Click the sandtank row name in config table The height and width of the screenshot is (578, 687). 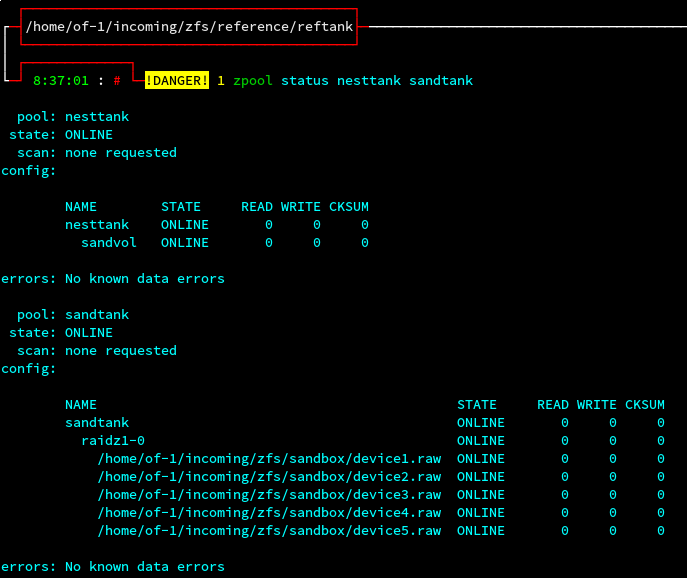pos(97,423)
